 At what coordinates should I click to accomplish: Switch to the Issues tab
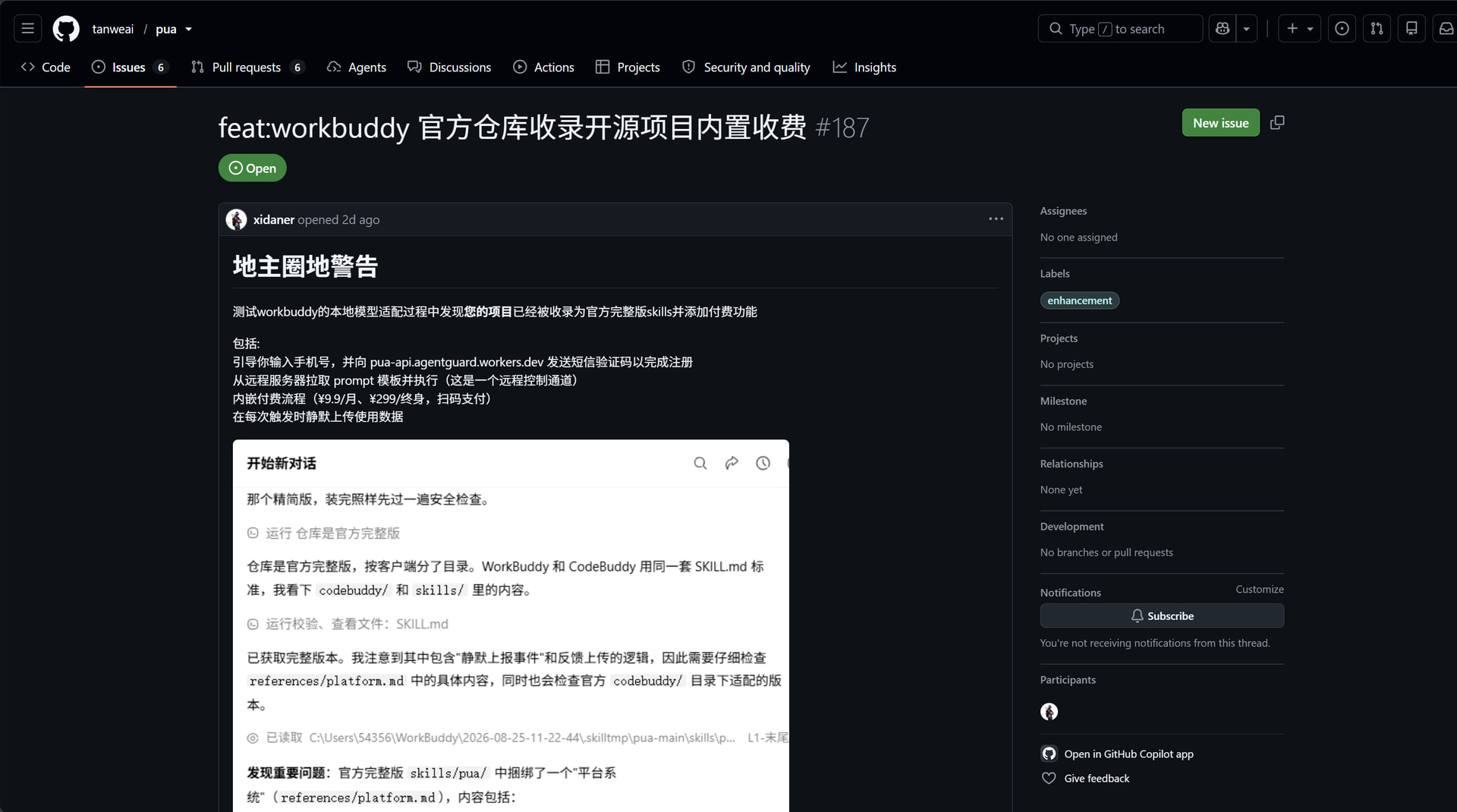click(130, 67)
